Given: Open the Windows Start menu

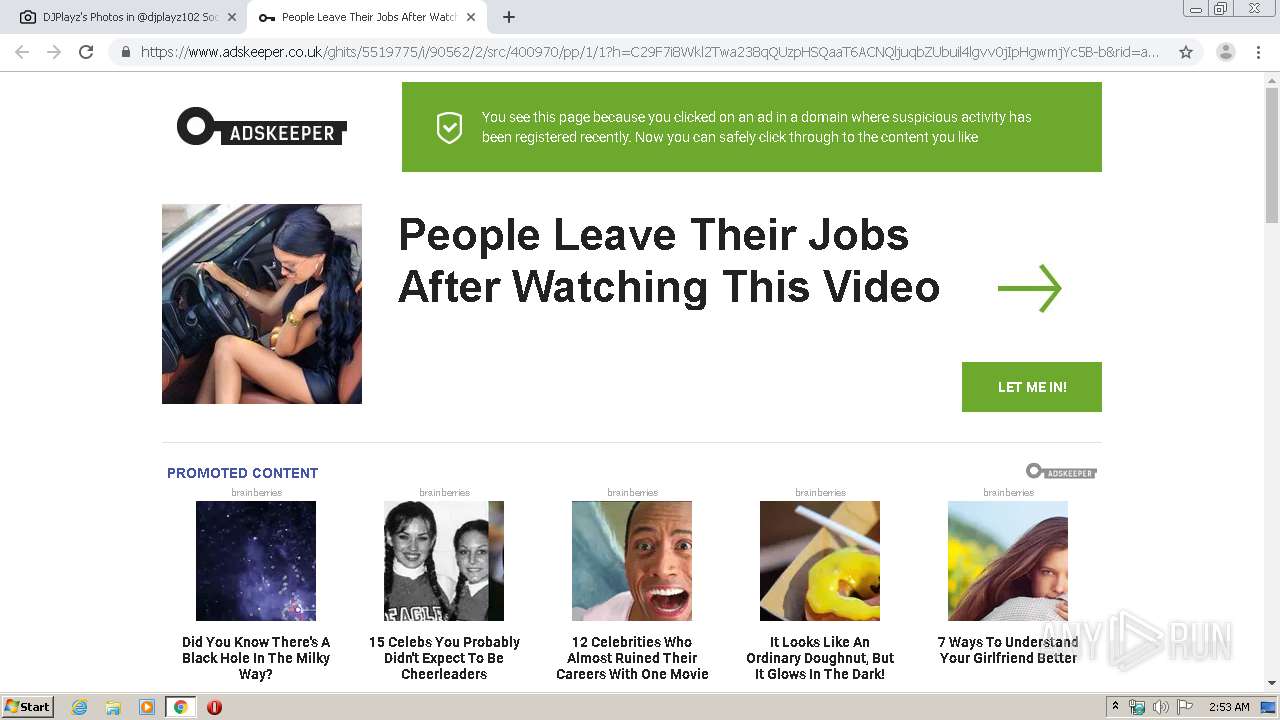Looking at the screenshot, I should point(28,706).
